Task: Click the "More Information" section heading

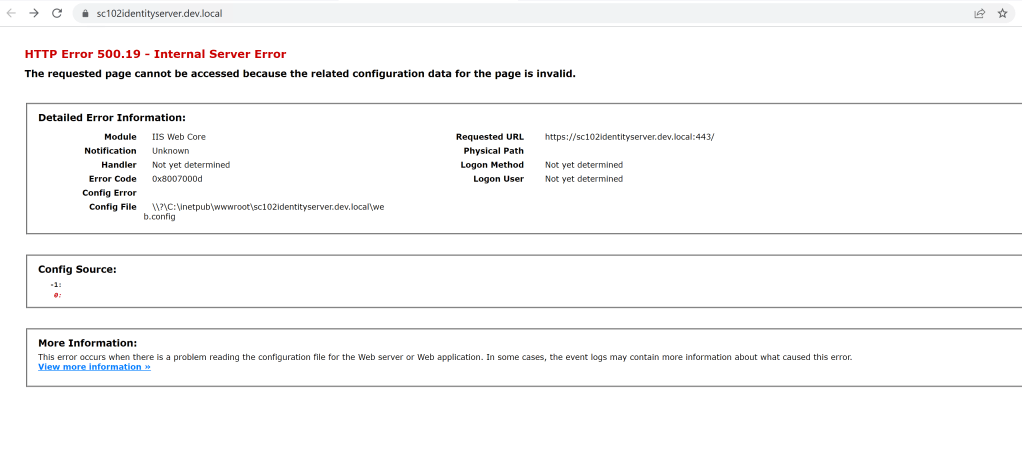Action: 87,343
